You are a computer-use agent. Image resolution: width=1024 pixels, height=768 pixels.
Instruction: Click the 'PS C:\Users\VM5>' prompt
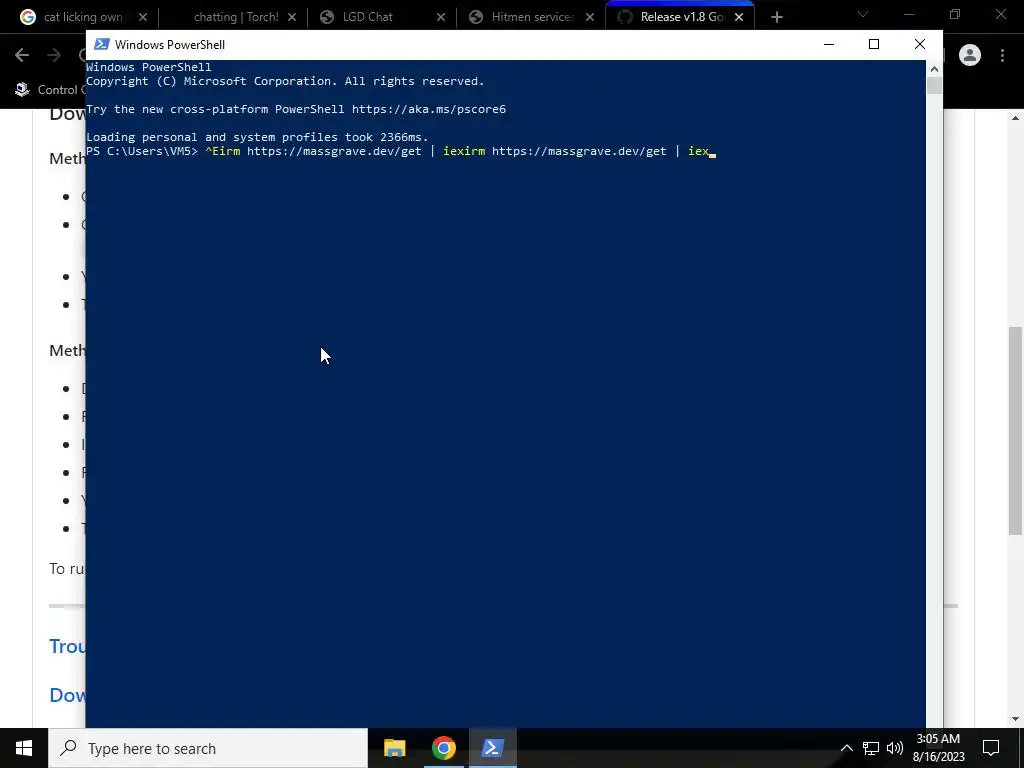(x=142, y=151)
